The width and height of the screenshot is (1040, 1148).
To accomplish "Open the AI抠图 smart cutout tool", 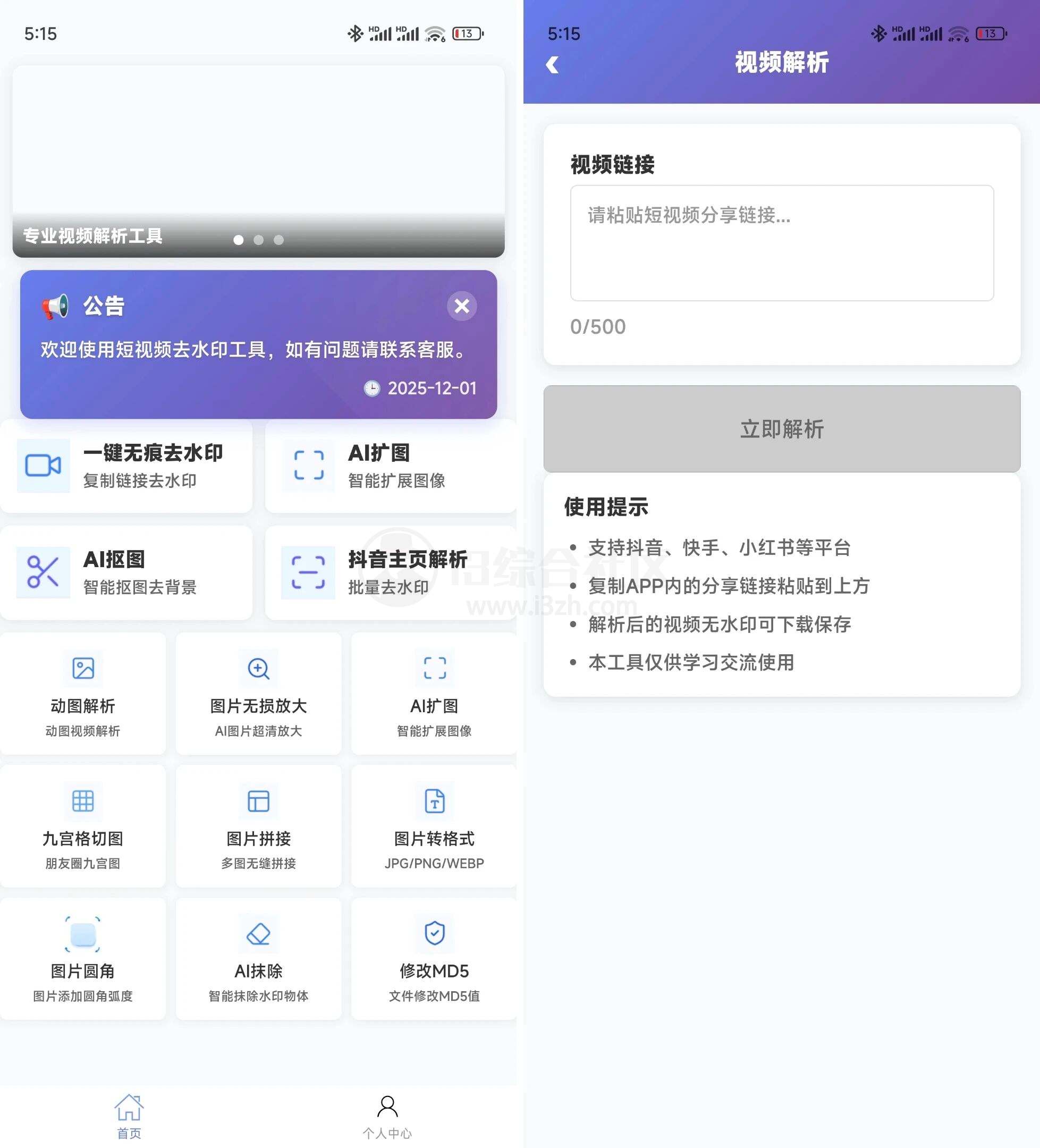I will point(126,572).
